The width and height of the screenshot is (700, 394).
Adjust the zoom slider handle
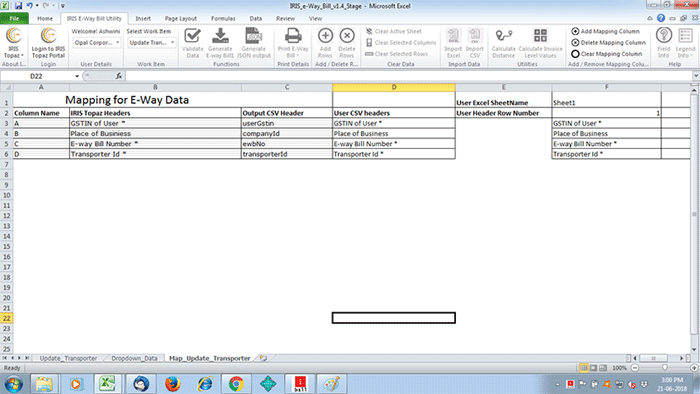665,368
